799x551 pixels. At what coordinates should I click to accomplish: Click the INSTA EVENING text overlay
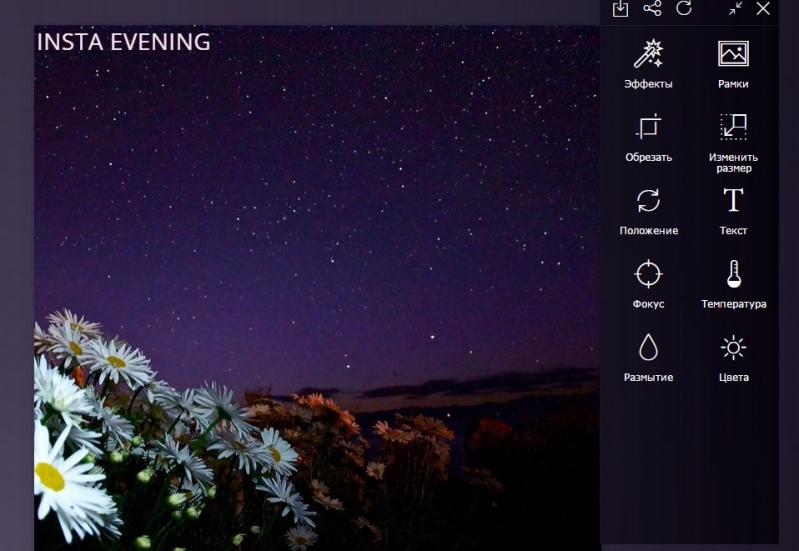124,42
